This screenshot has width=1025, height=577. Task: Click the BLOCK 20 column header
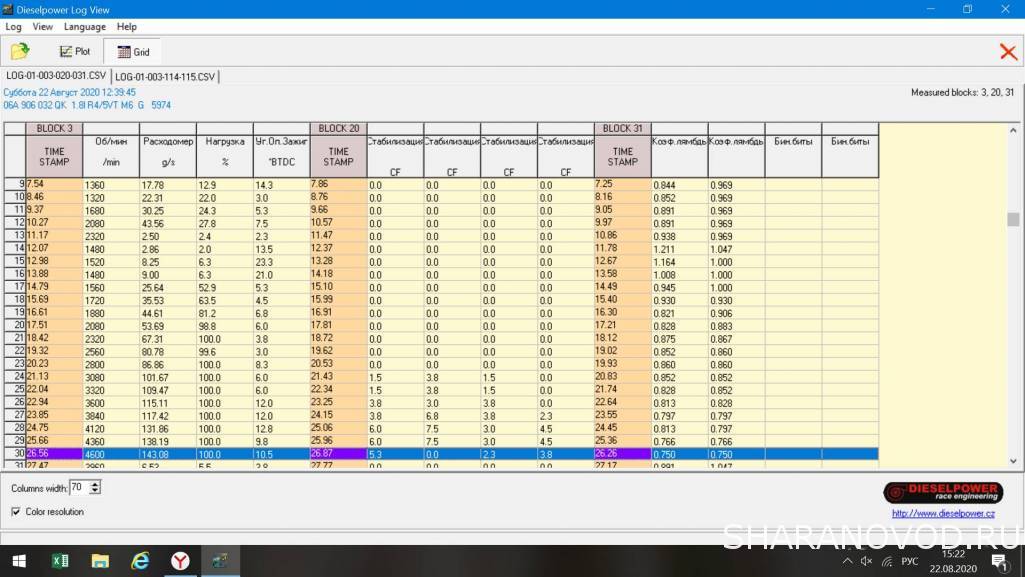tap(338, 128)
